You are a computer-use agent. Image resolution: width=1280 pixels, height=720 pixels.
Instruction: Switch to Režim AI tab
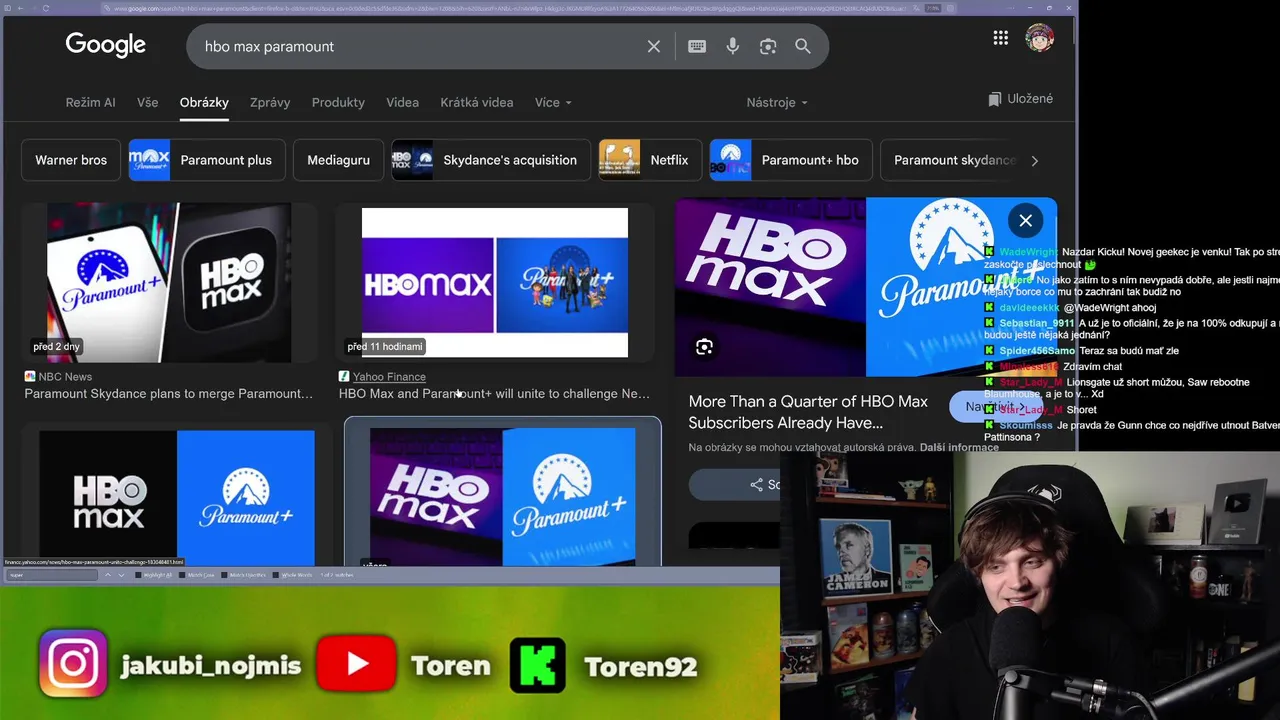[x=90, y=102]
